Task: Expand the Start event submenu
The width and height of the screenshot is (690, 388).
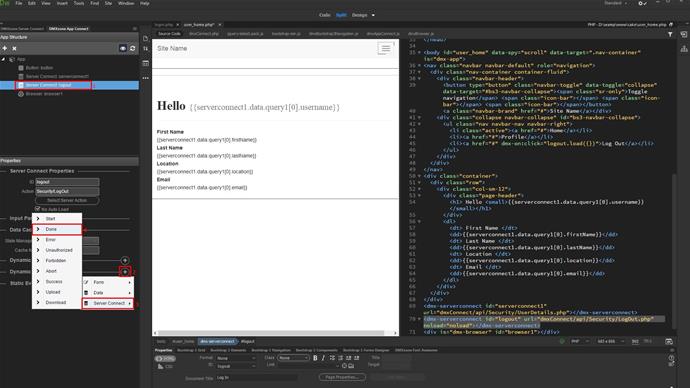Action: tap(57, 219)
